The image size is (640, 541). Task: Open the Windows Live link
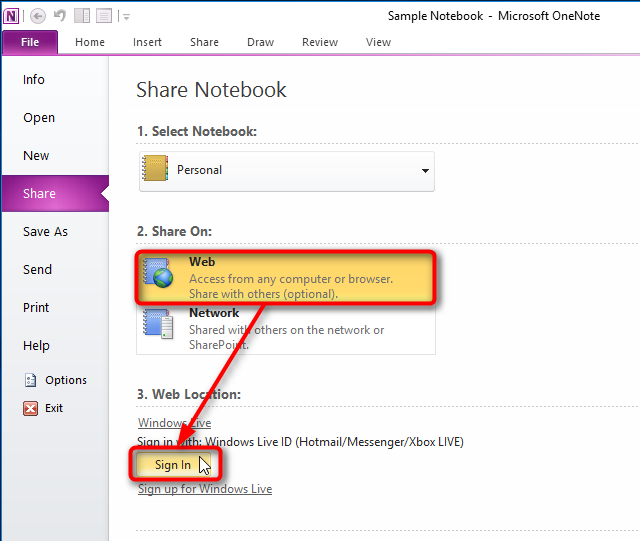click(x=174, y=423)
